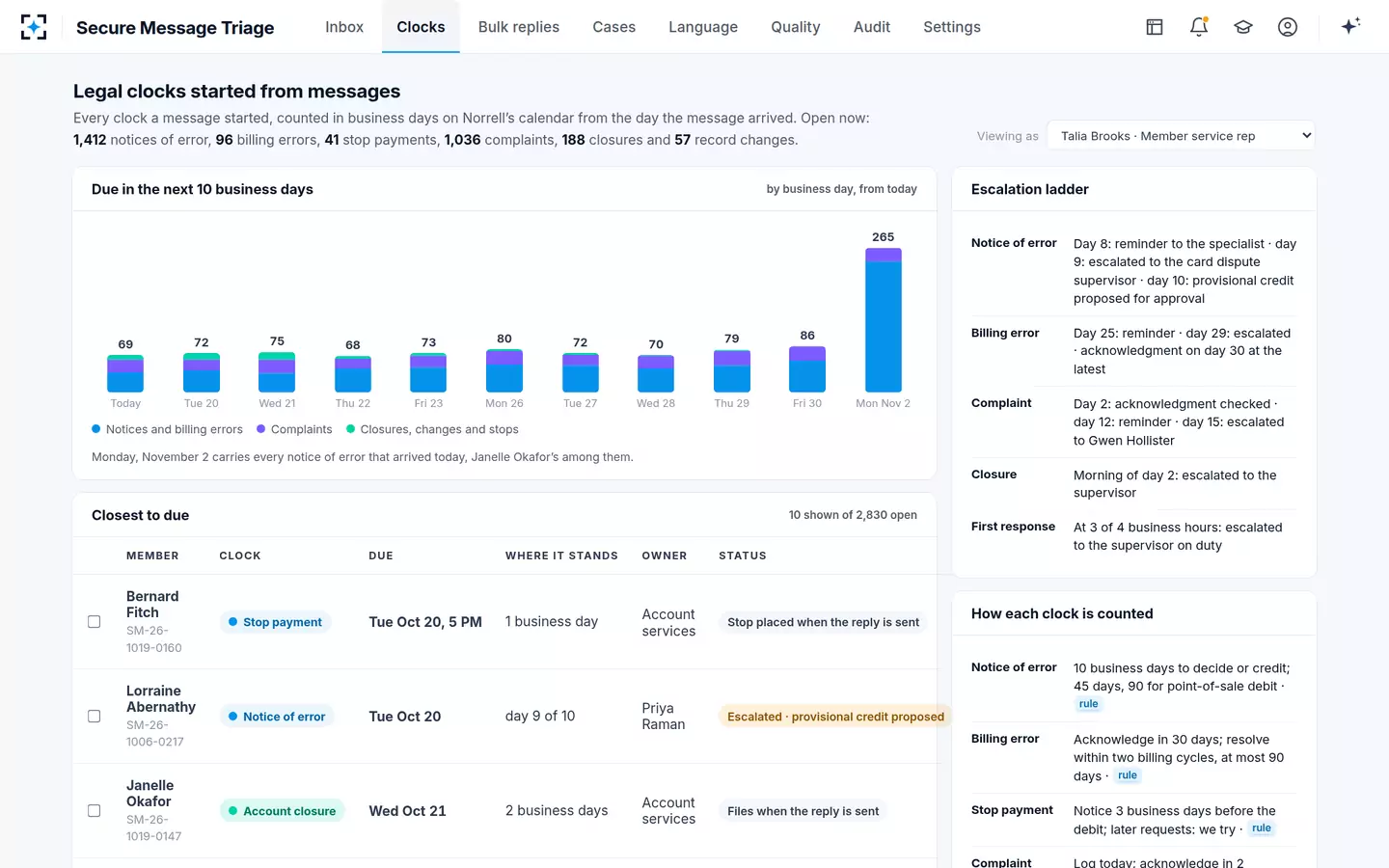Click owner Priya Raman

(x=664, y=717)
